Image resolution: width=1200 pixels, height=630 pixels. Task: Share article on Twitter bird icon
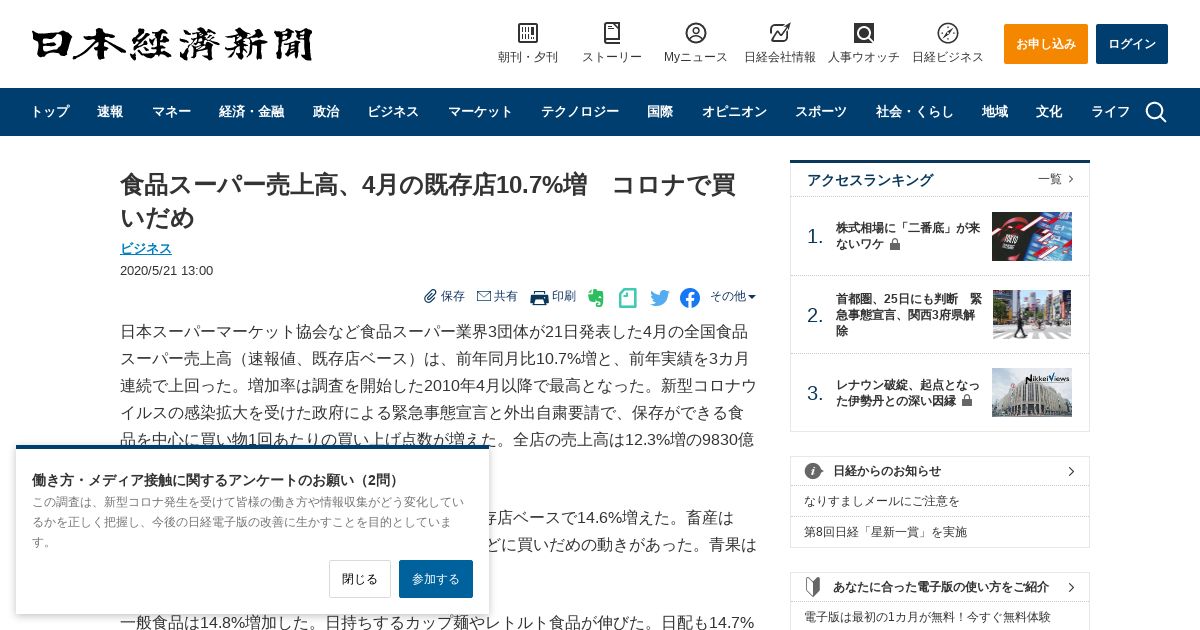[660, 298]
